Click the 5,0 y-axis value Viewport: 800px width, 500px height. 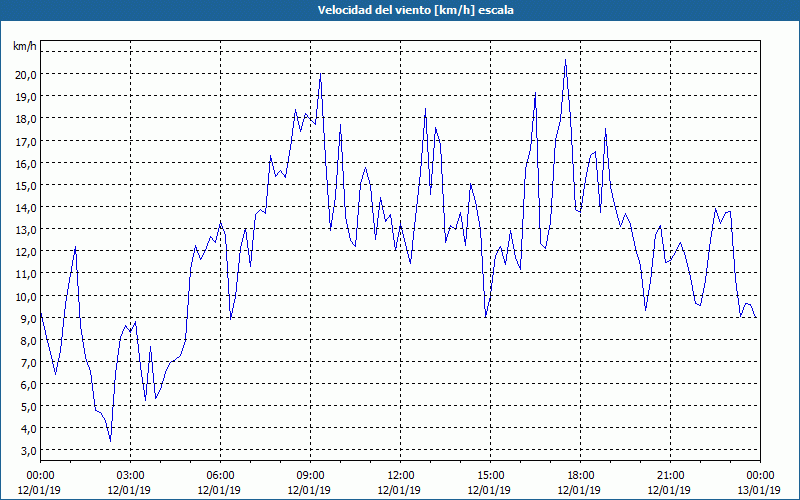(x=28, y=407)
